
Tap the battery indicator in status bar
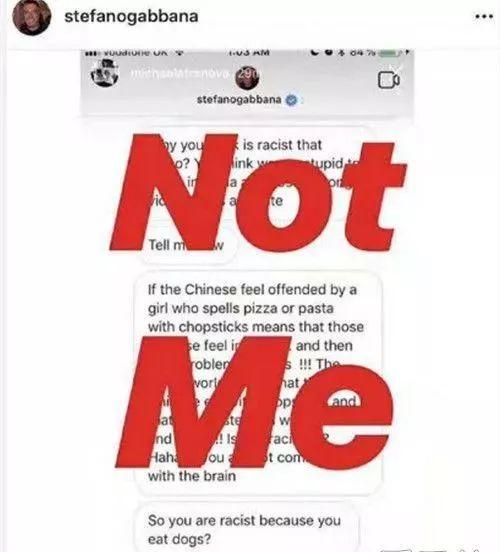click(388, 52)
